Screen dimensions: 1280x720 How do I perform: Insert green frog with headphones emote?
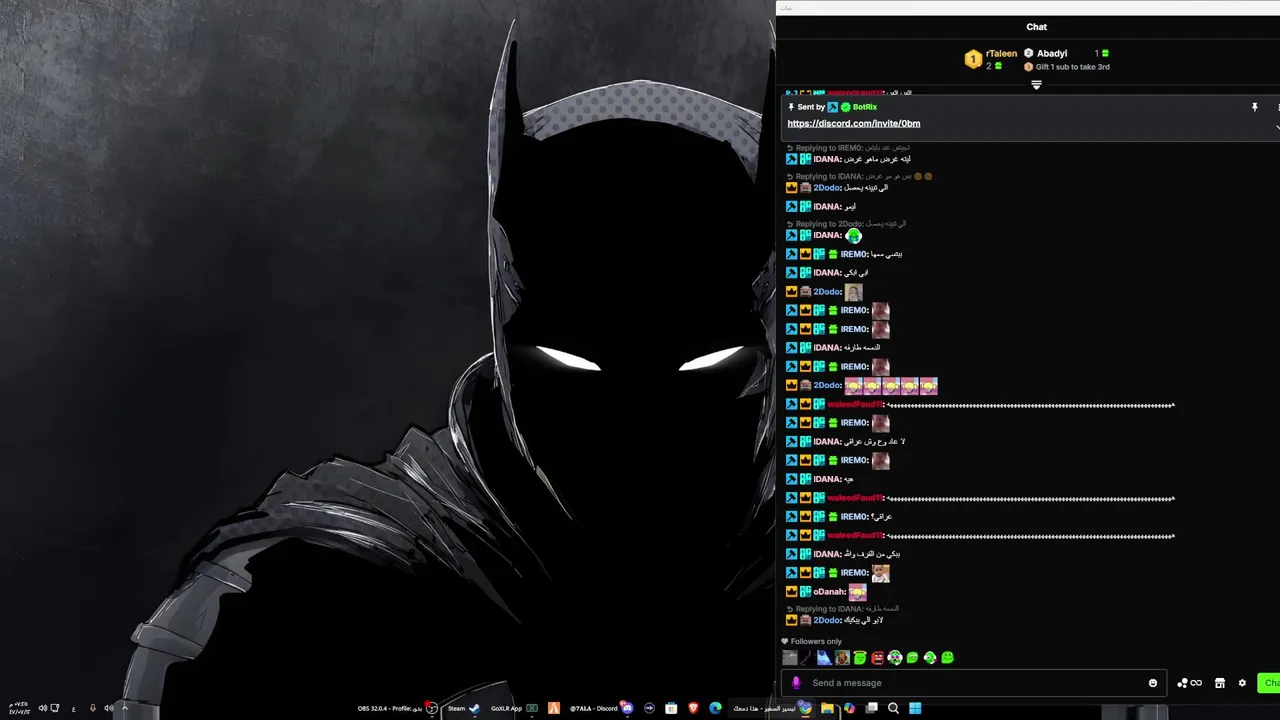tap(895, 657)
